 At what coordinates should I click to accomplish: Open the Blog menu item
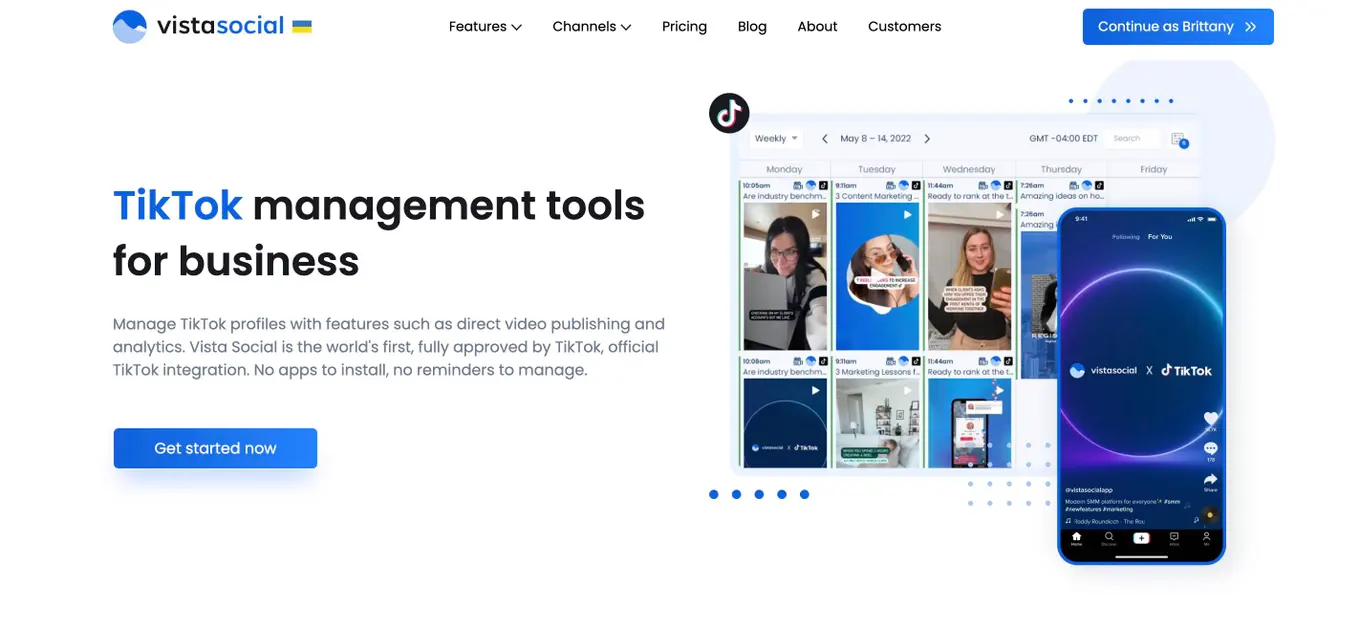tap(752, 27)
